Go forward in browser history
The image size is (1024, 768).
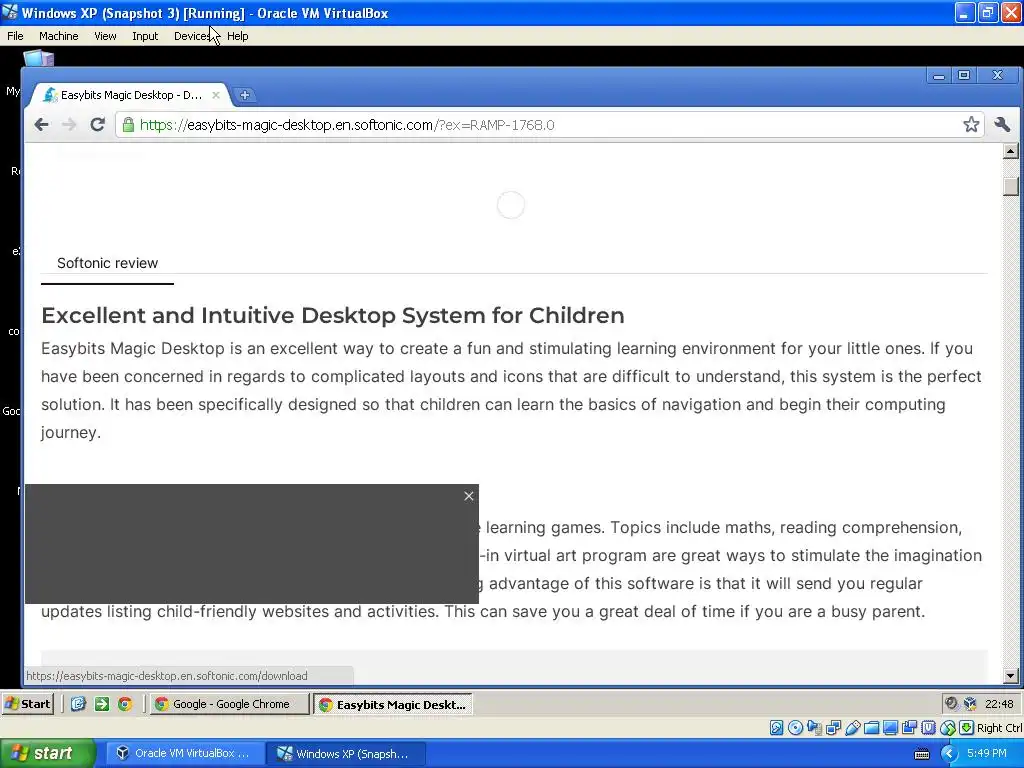(69, 125)
